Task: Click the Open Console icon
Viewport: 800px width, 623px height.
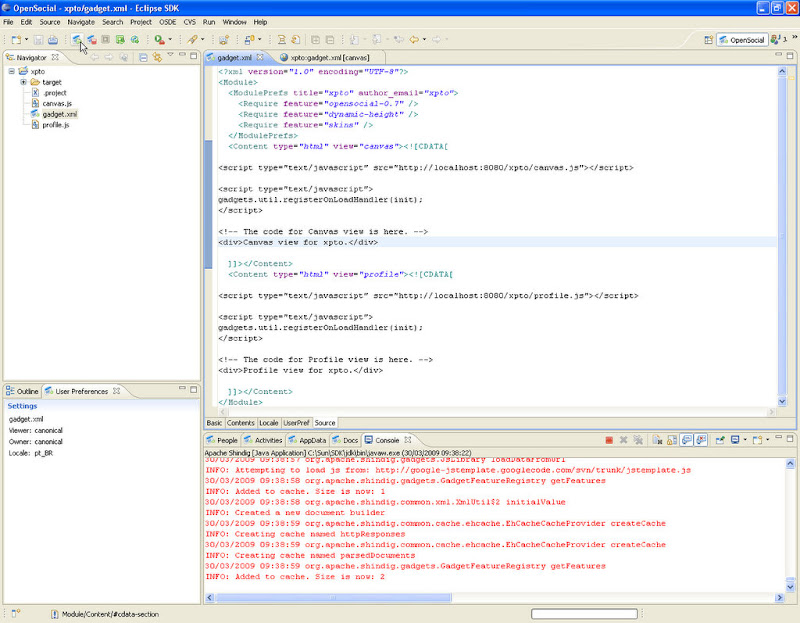Action: tap(757, 440)
